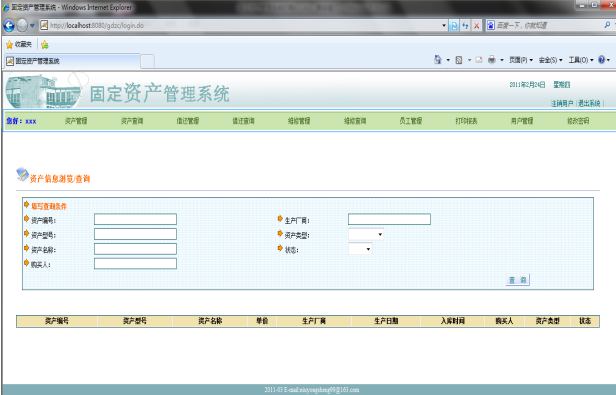The image size is (616, 395).
Task: Click the refresh page icon
Action: click(465, 26)
